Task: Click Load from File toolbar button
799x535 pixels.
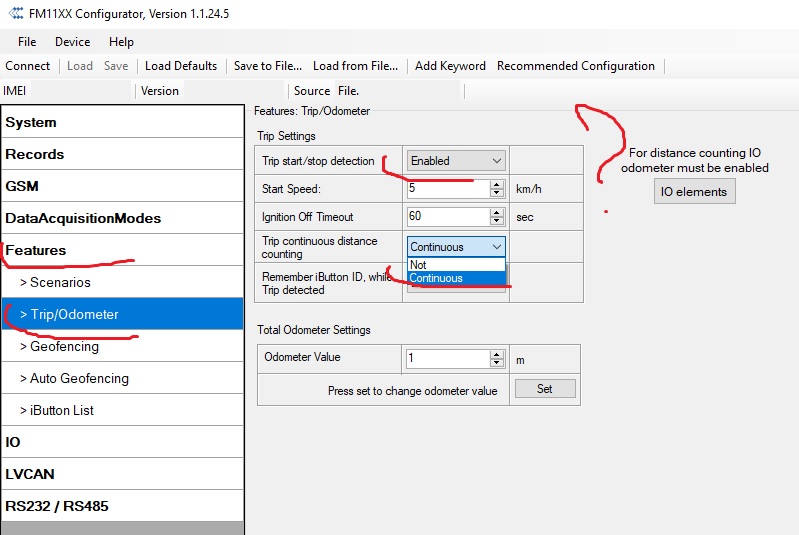Action: 355,66
